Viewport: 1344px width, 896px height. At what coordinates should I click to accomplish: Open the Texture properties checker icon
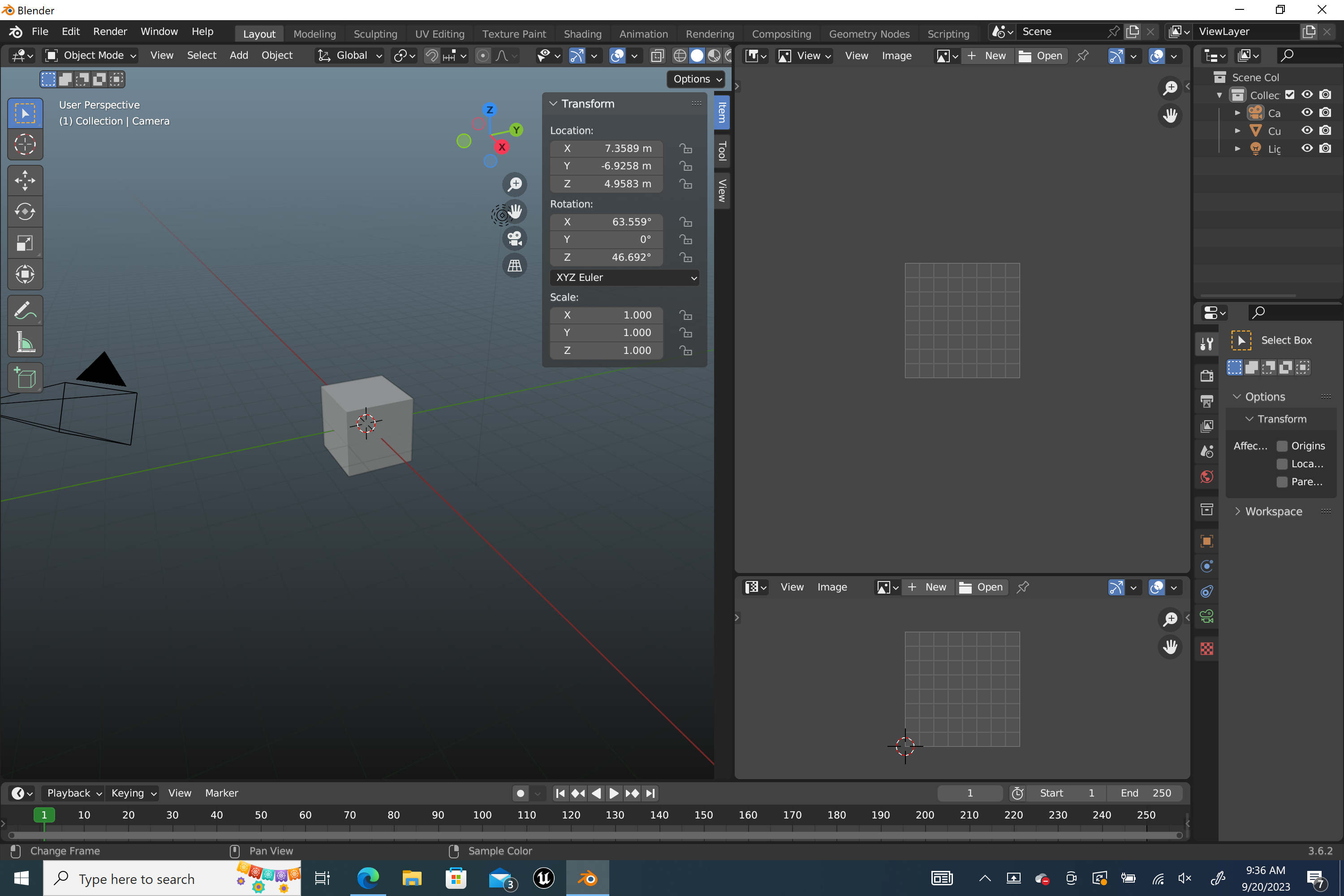point(1207,649)
